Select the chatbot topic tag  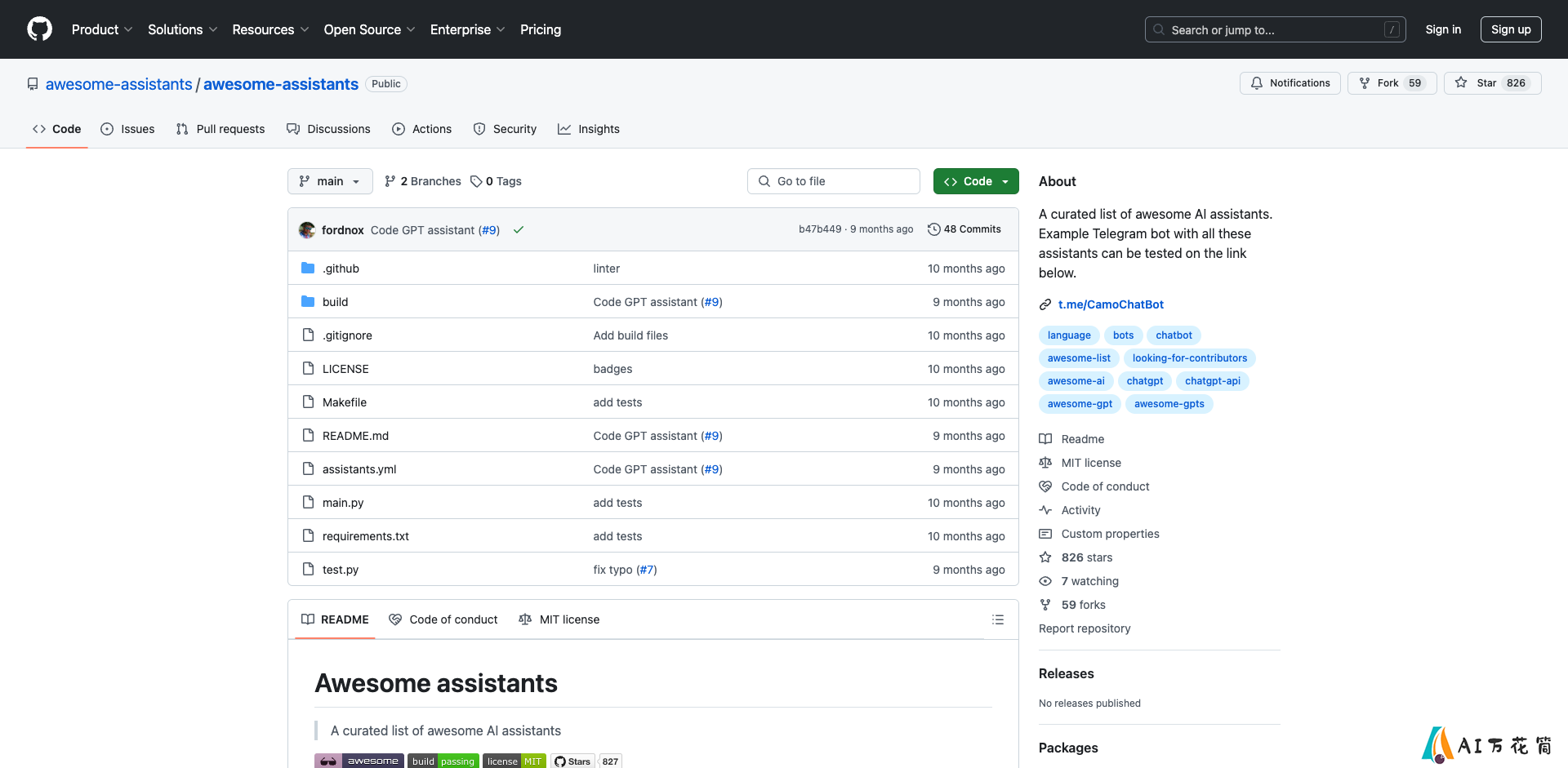click(x=1174, y=335)
